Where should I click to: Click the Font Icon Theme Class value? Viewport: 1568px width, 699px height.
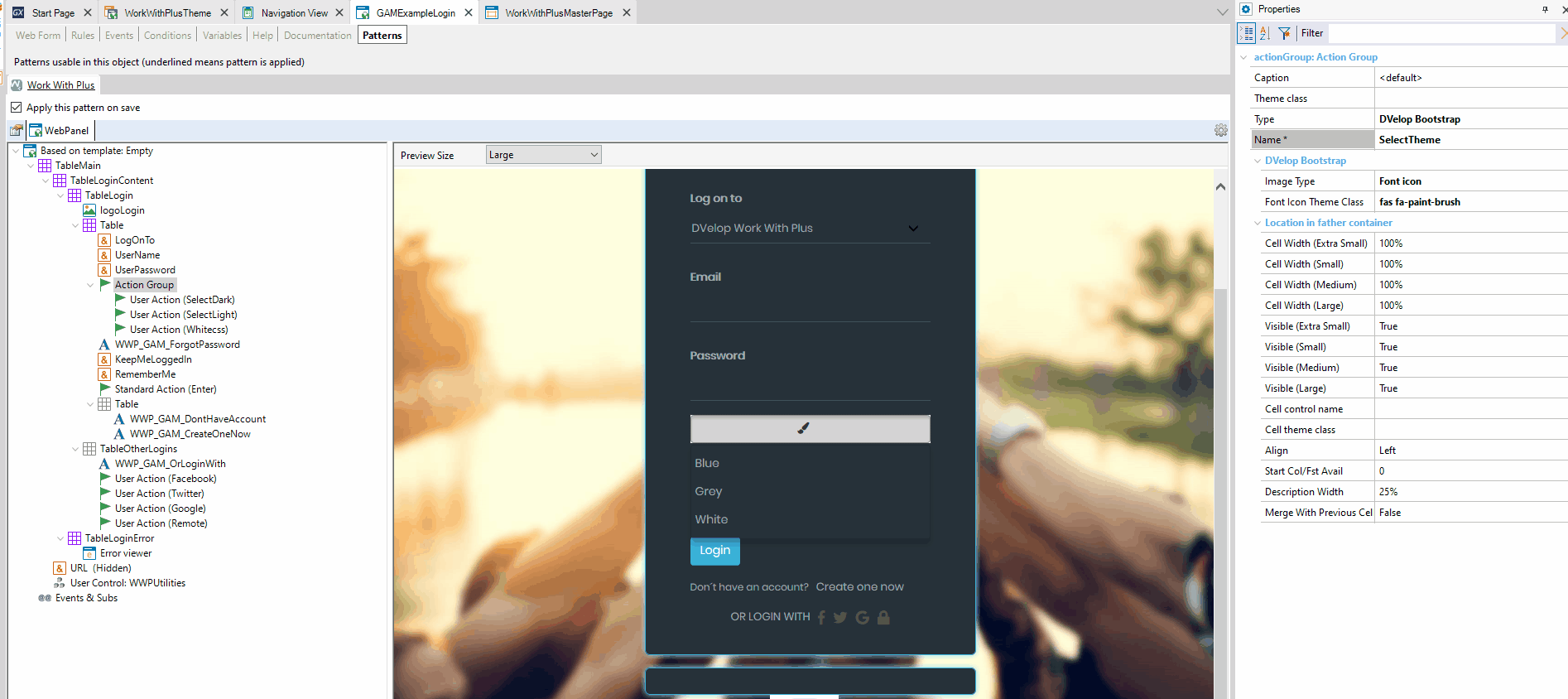coord(1419,202)
